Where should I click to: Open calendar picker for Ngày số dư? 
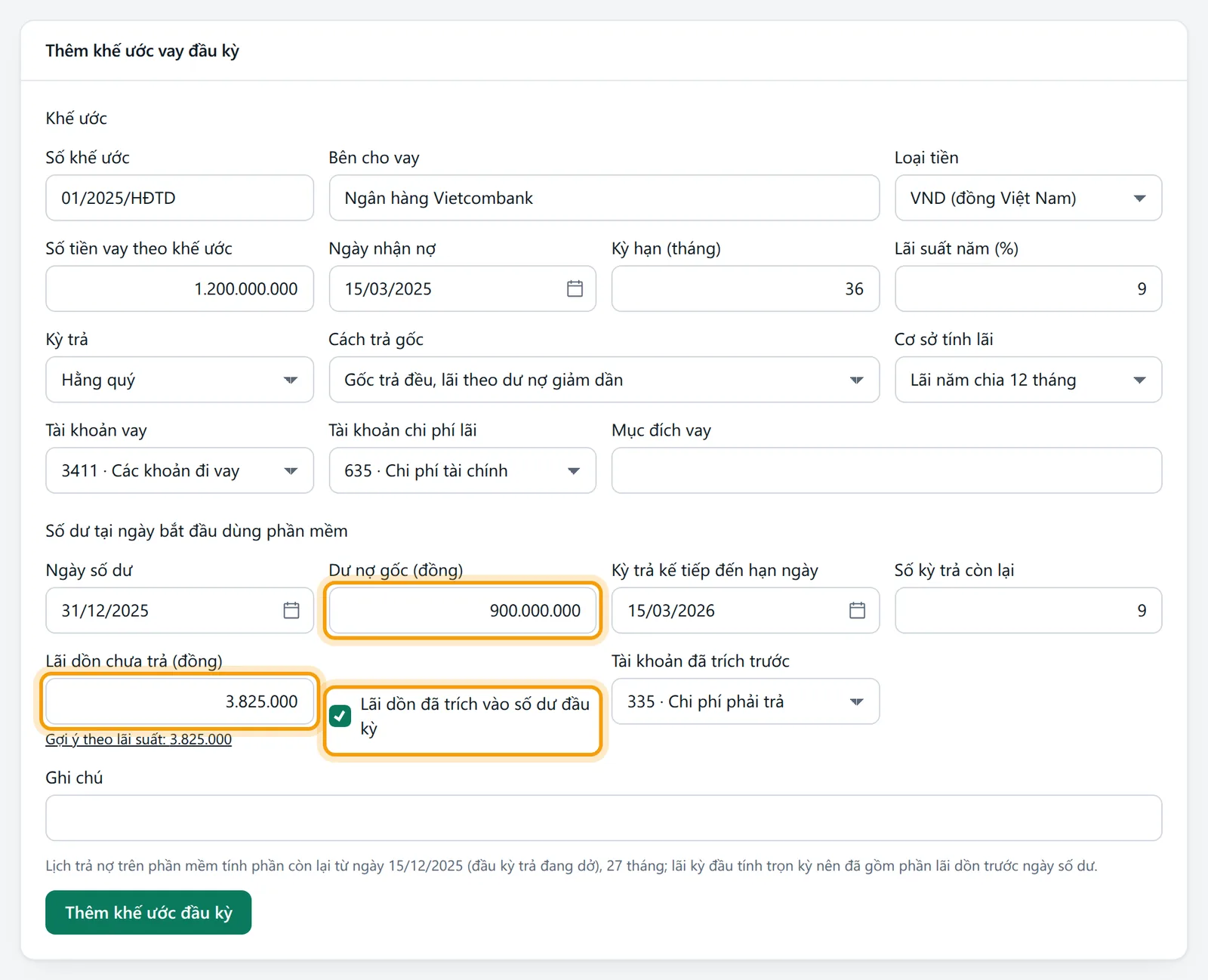291,610
